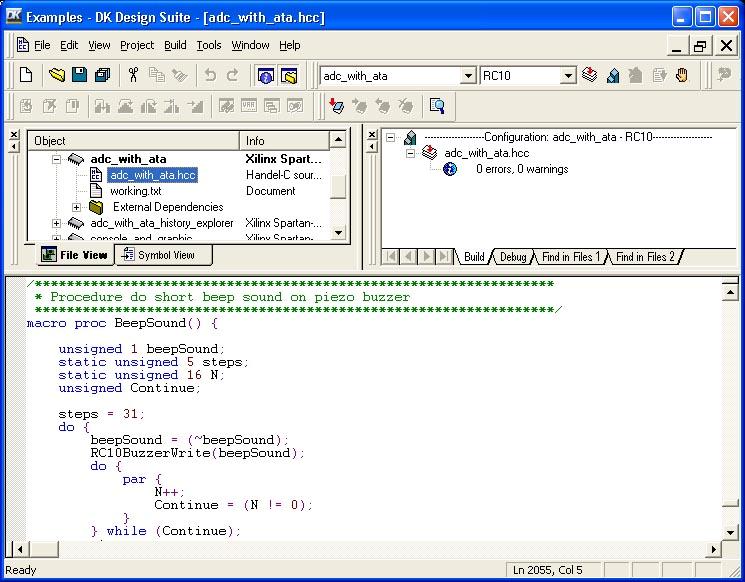Open the Help menu

tap(289, 45)
